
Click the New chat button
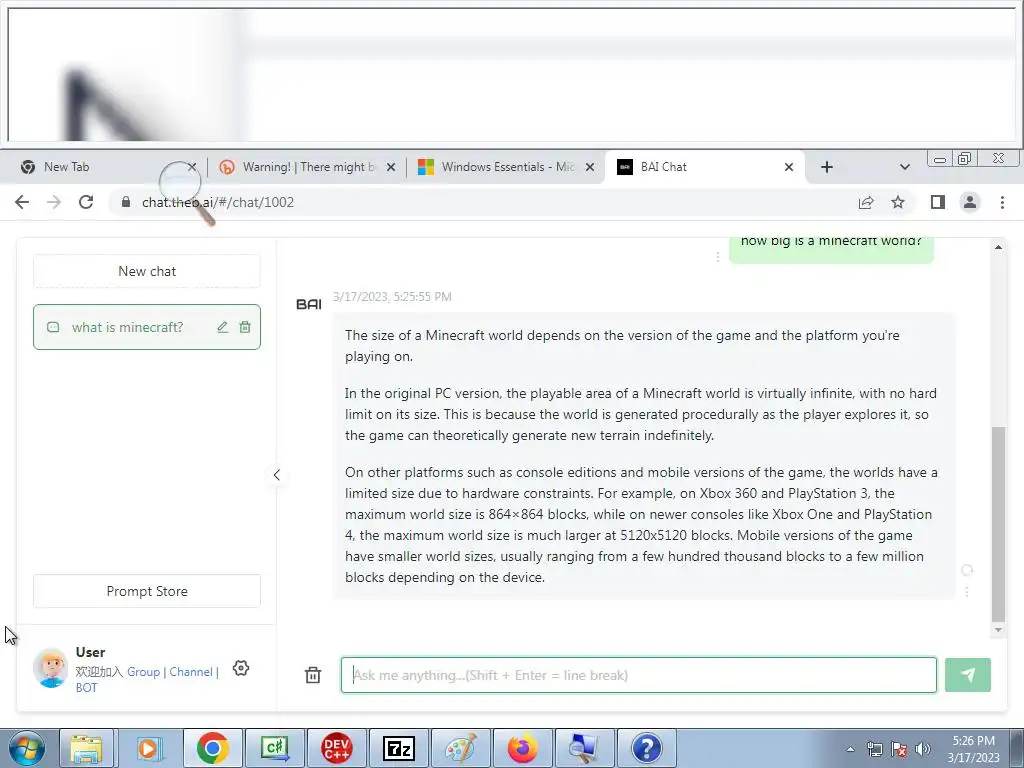[x=147, y=271]
